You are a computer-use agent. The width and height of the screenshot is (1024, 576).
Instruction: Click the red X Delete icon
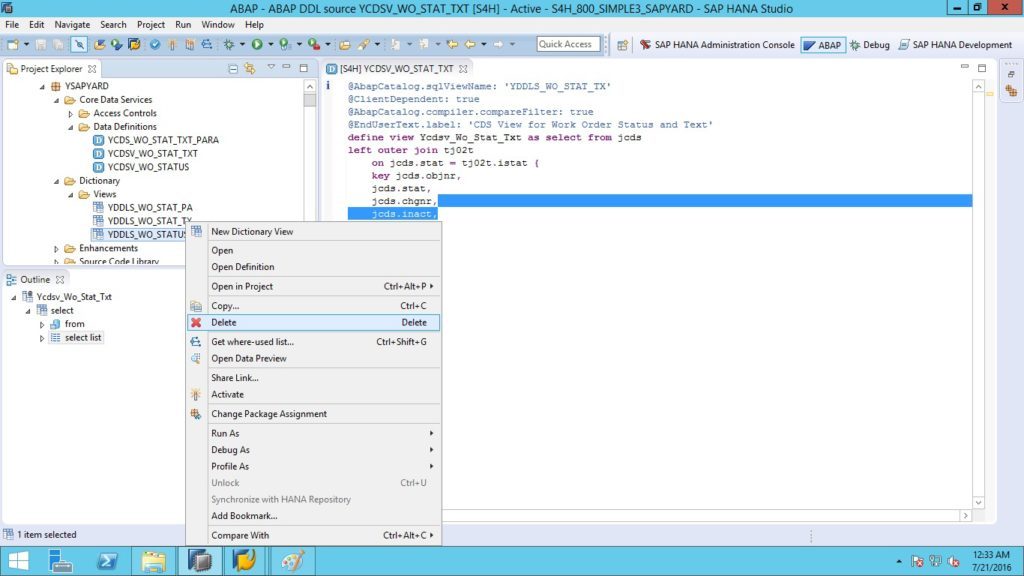[196, 323]
